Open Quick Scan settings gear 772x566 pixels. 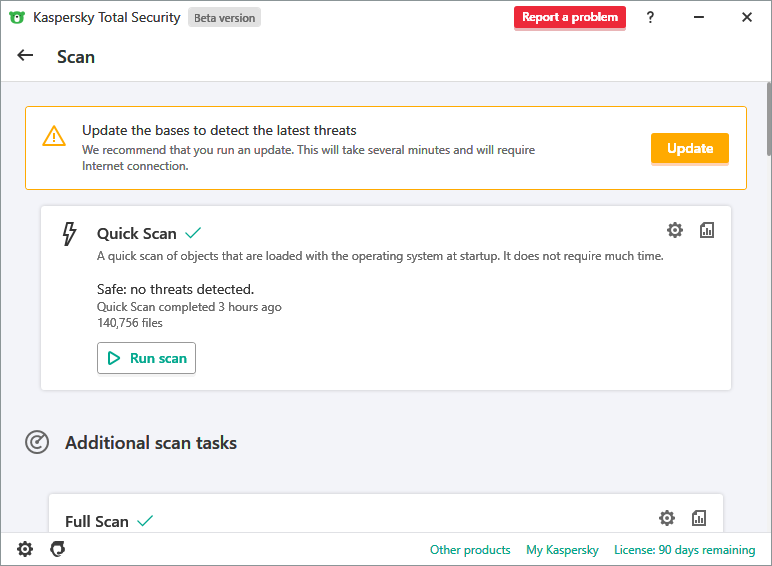(x=675, y=230)
